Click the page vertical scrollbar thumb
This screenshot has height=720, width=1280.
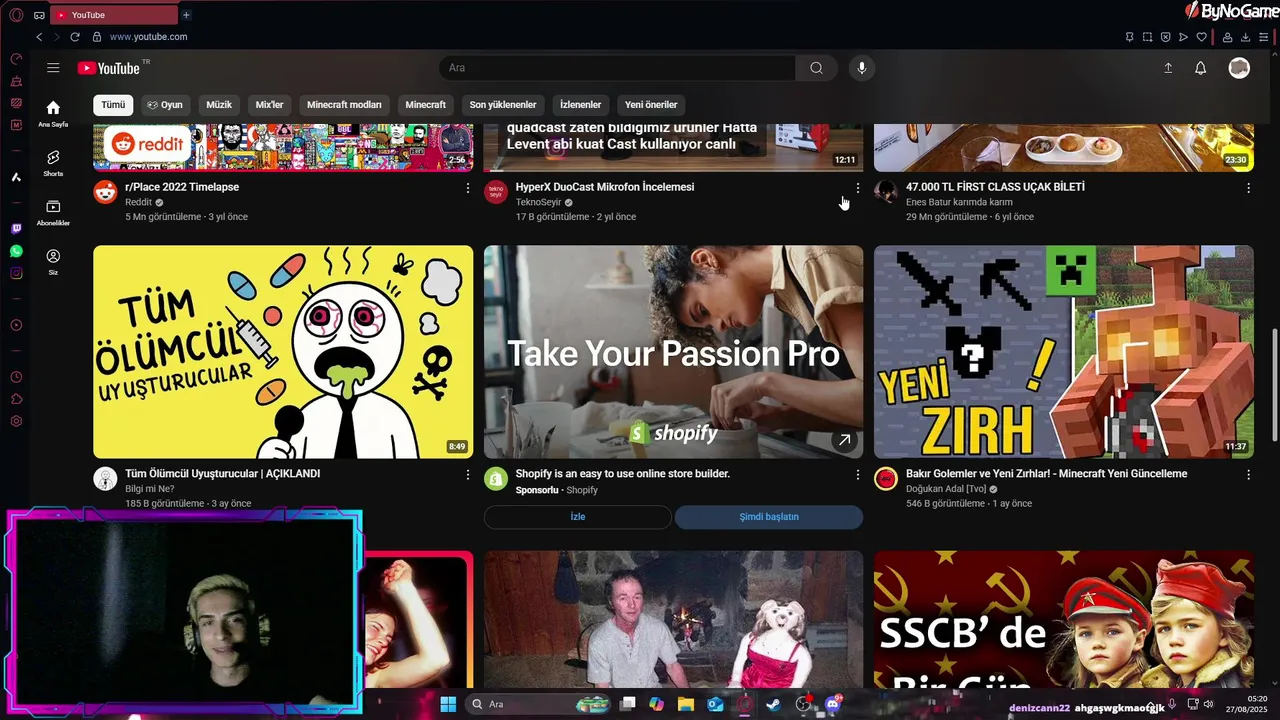1274,383
